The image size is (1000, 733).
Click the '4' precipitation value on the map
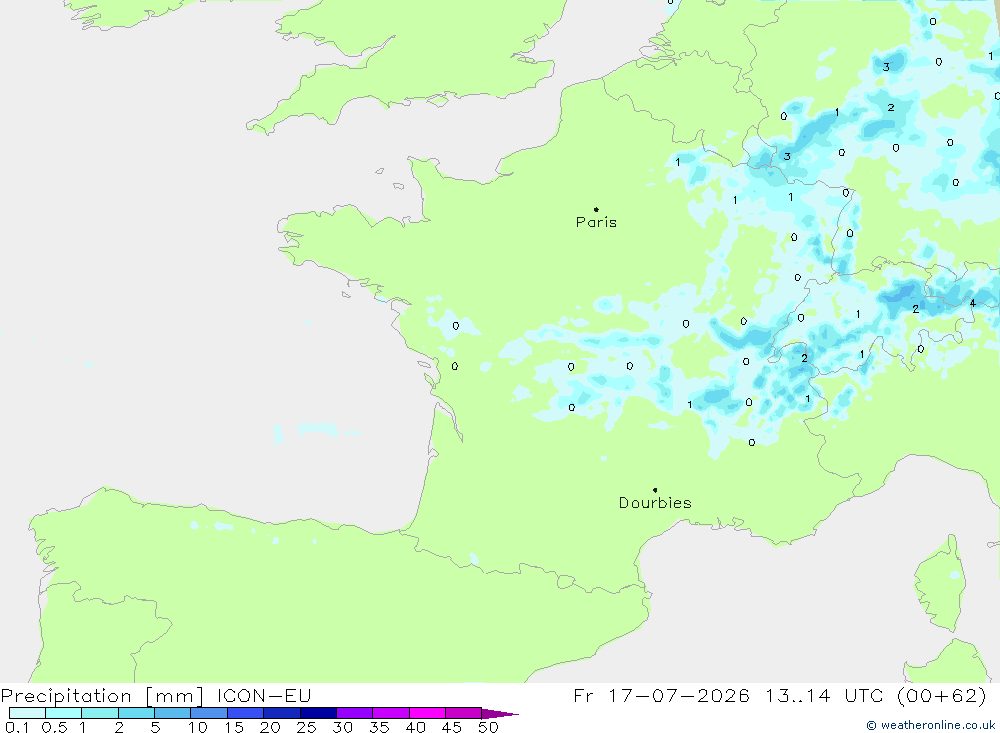click(973, 304)
